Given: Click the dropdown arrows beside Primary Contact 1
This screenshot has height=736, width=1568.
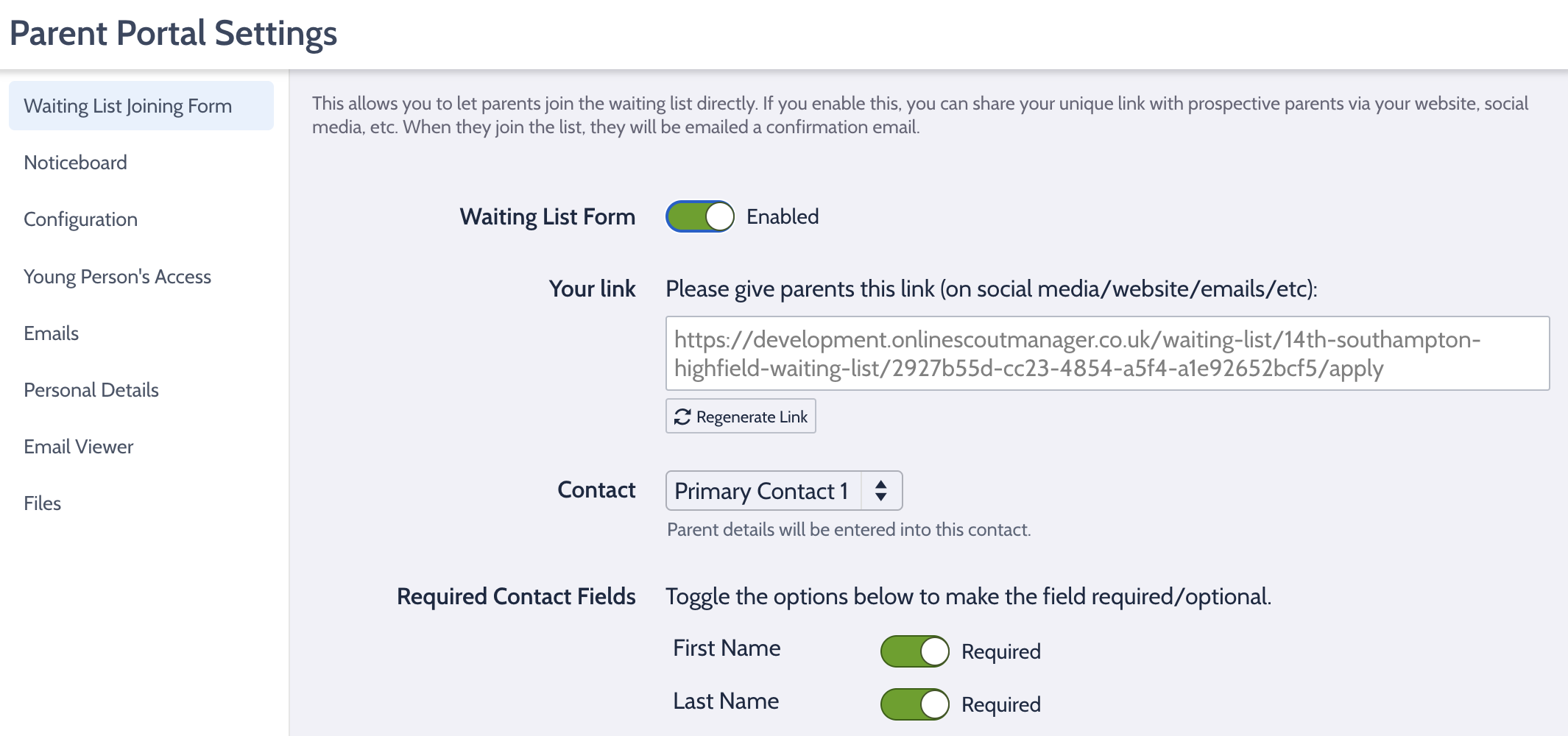Looking at the screenshot, I should tap(881, 490).
